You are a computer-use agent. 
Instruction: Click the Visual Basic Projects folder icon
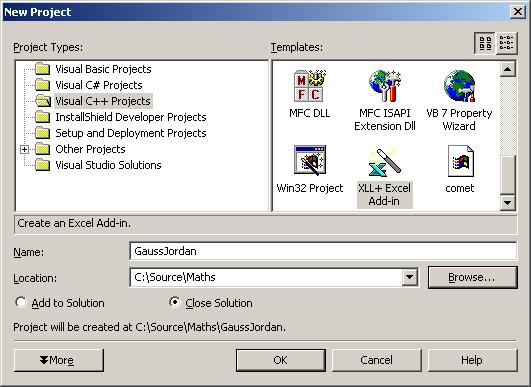[43, 69]
